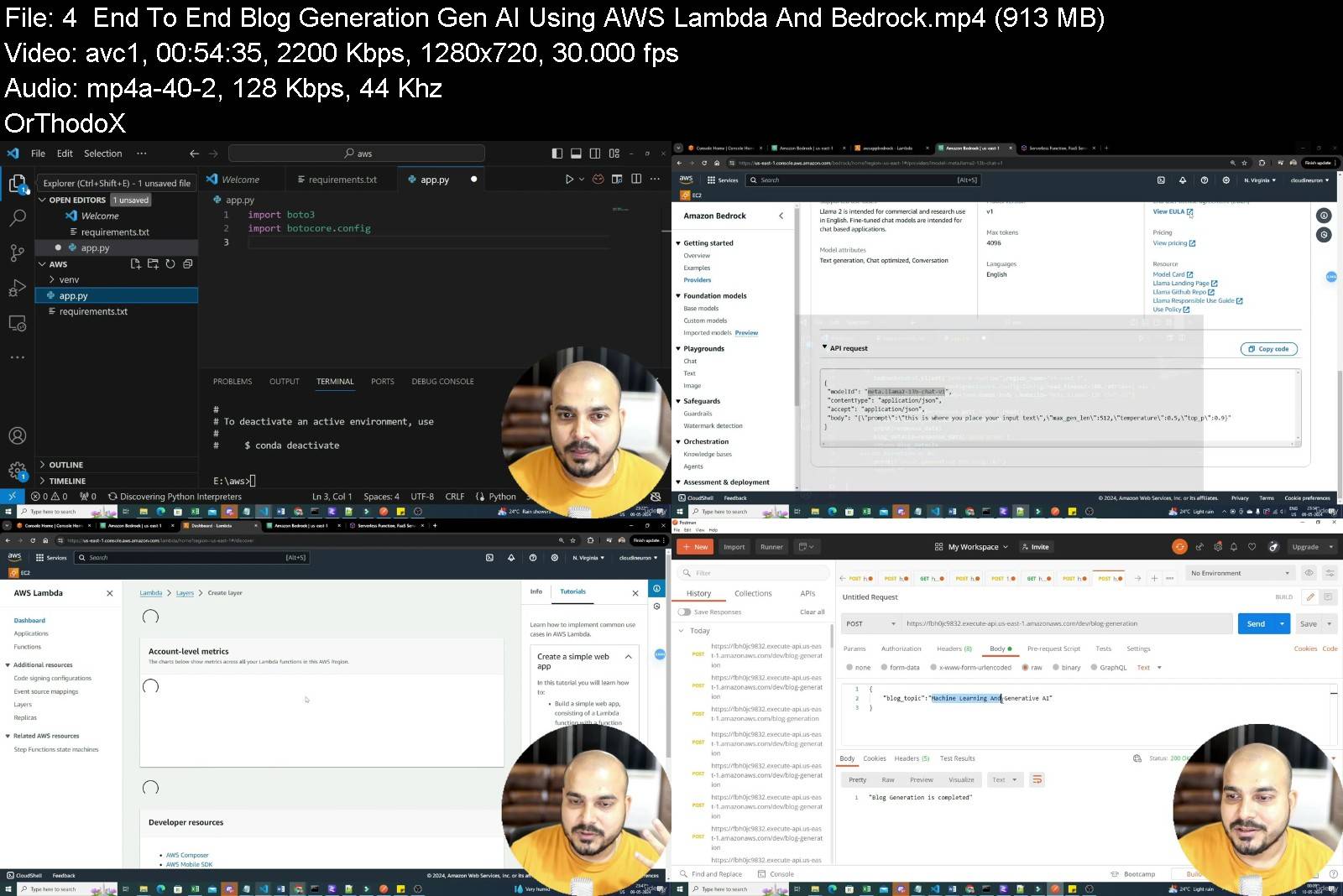This screenshot has height=896, width=1343.
Task: Select the none body type radio
Action: 849,668
